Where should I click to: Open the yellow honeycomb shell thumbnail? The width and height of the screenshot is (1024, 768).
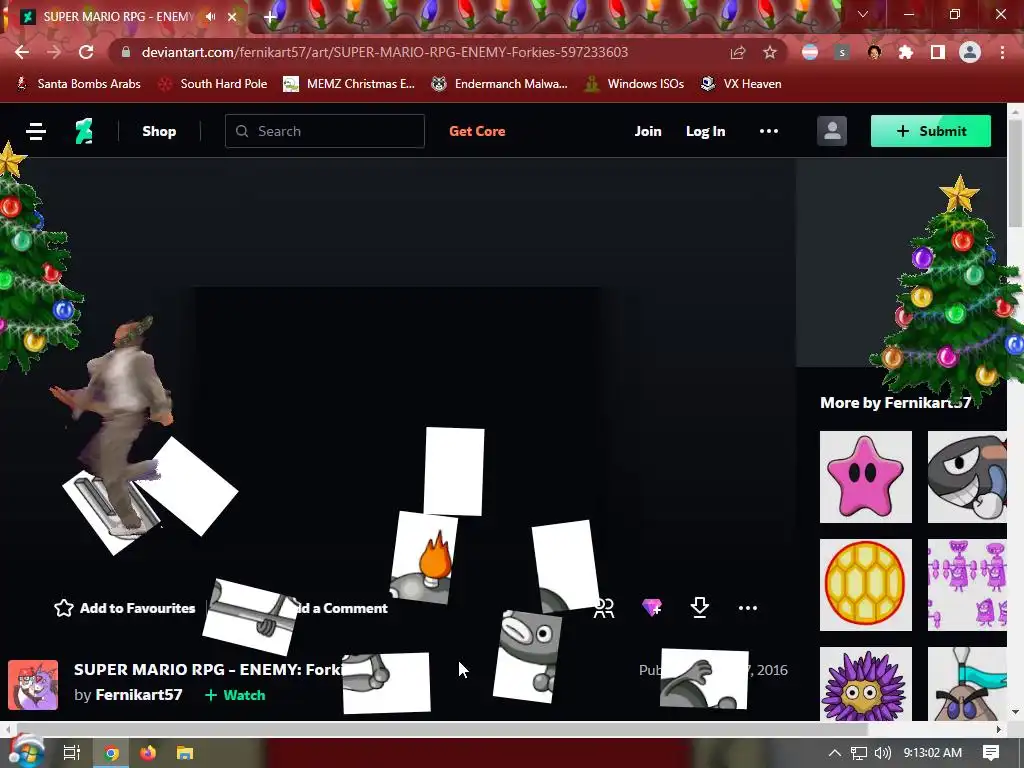(866, 585)
